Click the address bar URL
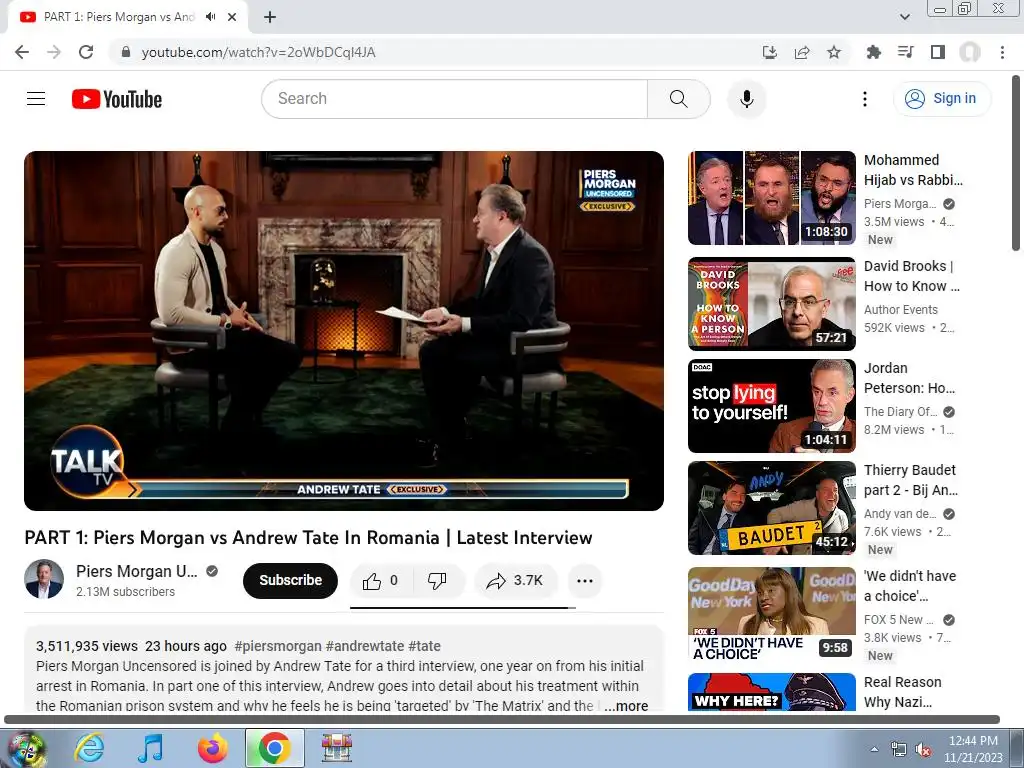 [x=259, y=52]
